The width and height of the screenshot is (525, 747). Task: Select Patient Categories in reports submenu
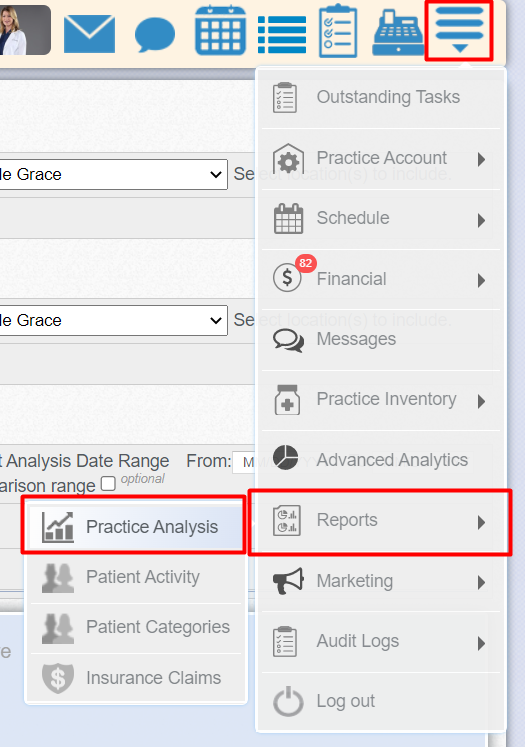[x=136, y=627]
